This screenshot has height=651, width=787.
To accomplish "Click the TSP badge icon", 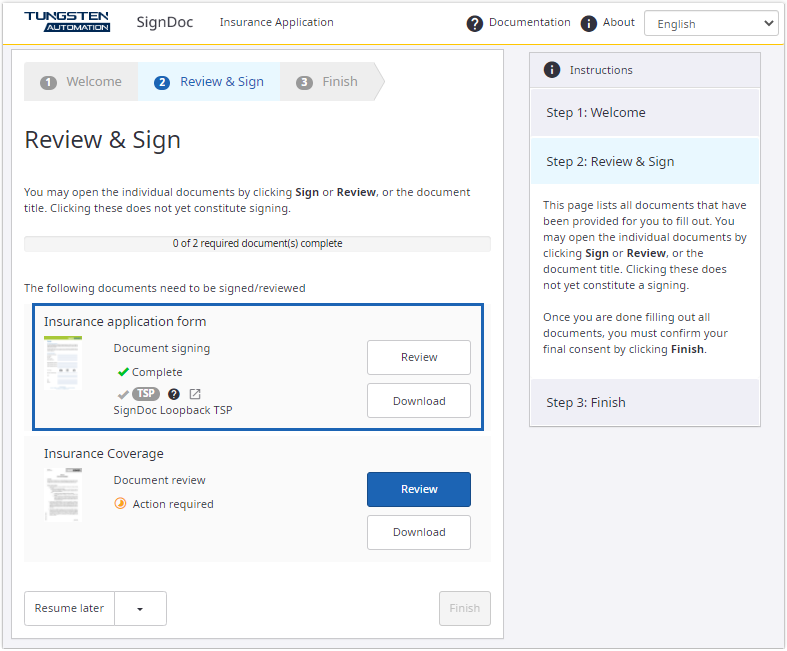I will [x=146, y=394].
